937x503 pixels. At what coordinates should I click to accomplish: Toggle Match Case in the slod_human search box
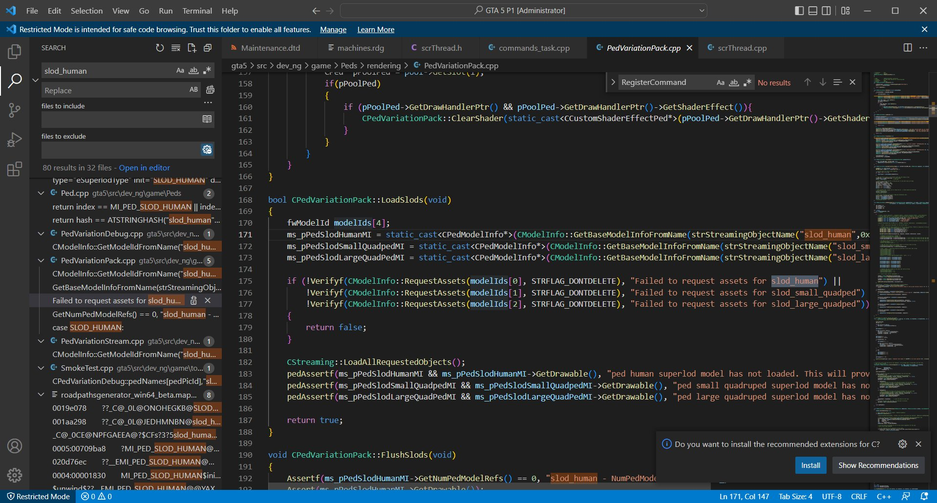click(180, 71)
